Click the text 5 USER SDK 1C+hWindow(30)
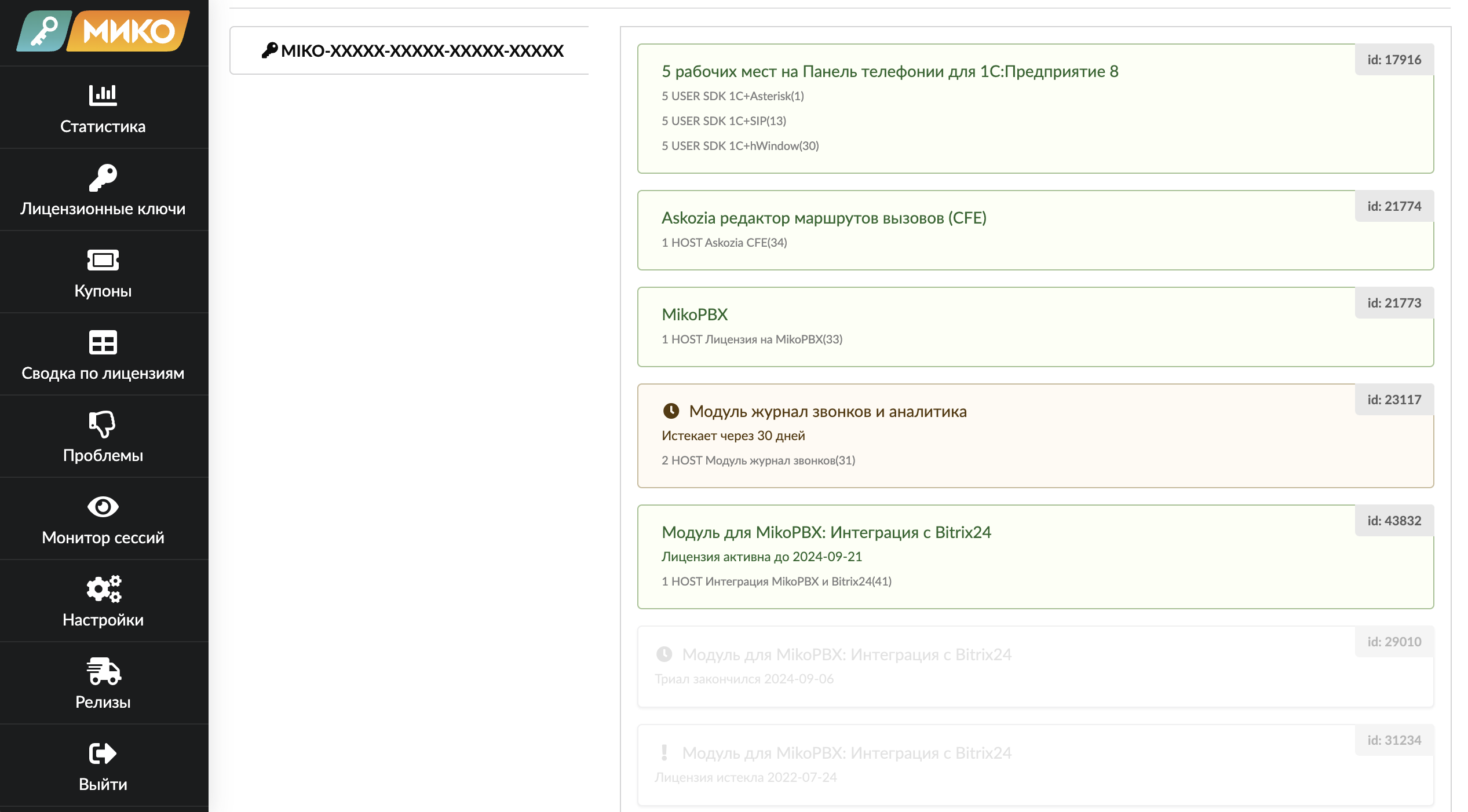Image resolution: width=1468 pixels, height=812 pixels. tap(740, 146)
